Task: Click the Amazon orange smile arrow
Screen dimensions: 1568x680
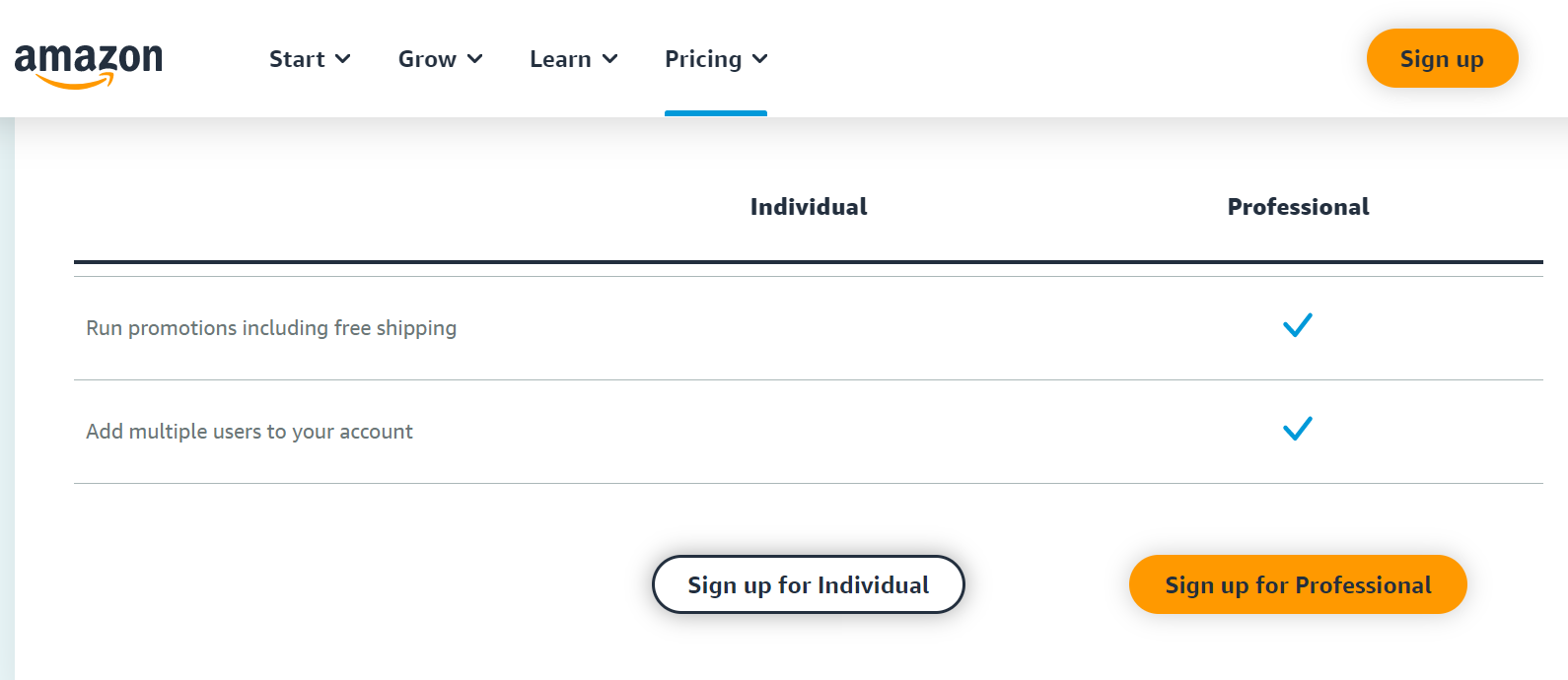Action: [76, 83]
